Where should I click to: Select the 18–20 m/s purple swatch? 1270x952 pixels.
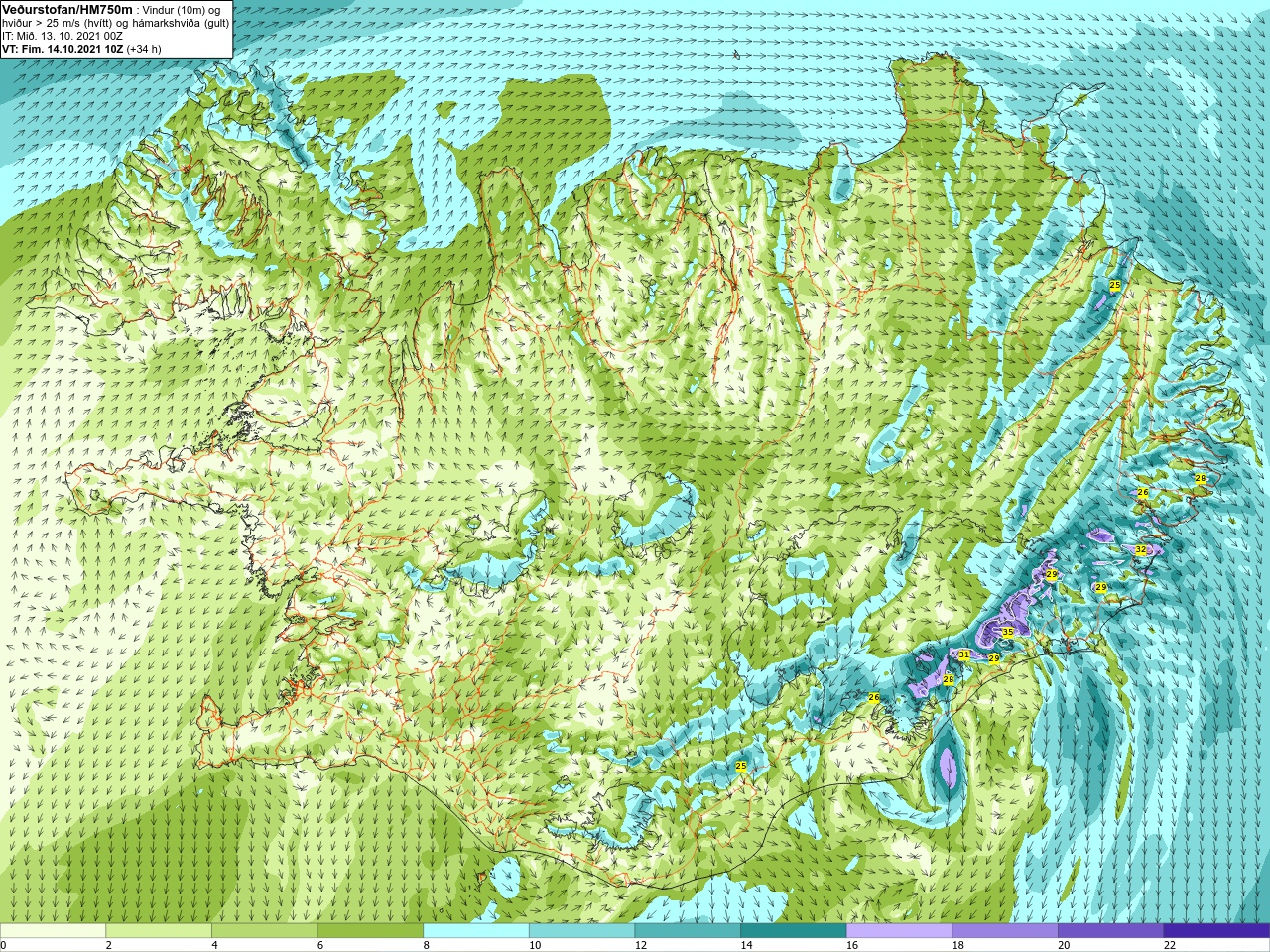(x=1005, y=931)
